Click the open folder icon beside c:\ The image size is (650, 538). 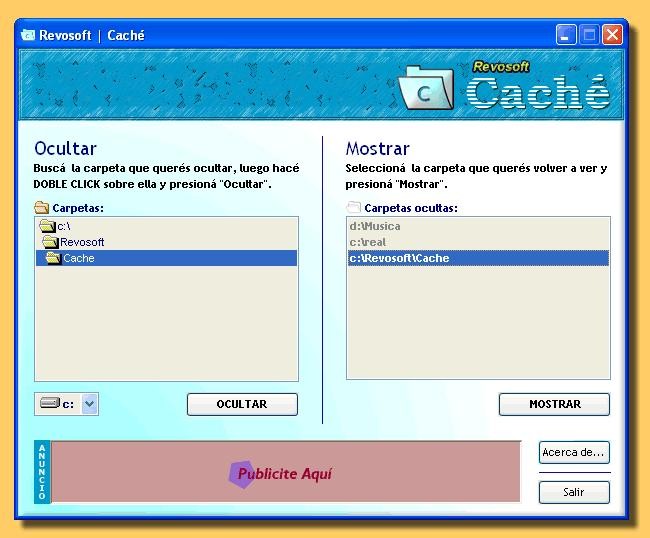click(47, 226)
